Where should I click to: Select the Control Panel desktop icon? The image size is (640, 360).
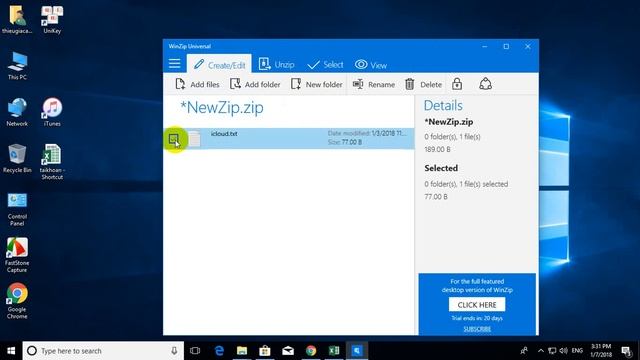[x=17, y=209]
